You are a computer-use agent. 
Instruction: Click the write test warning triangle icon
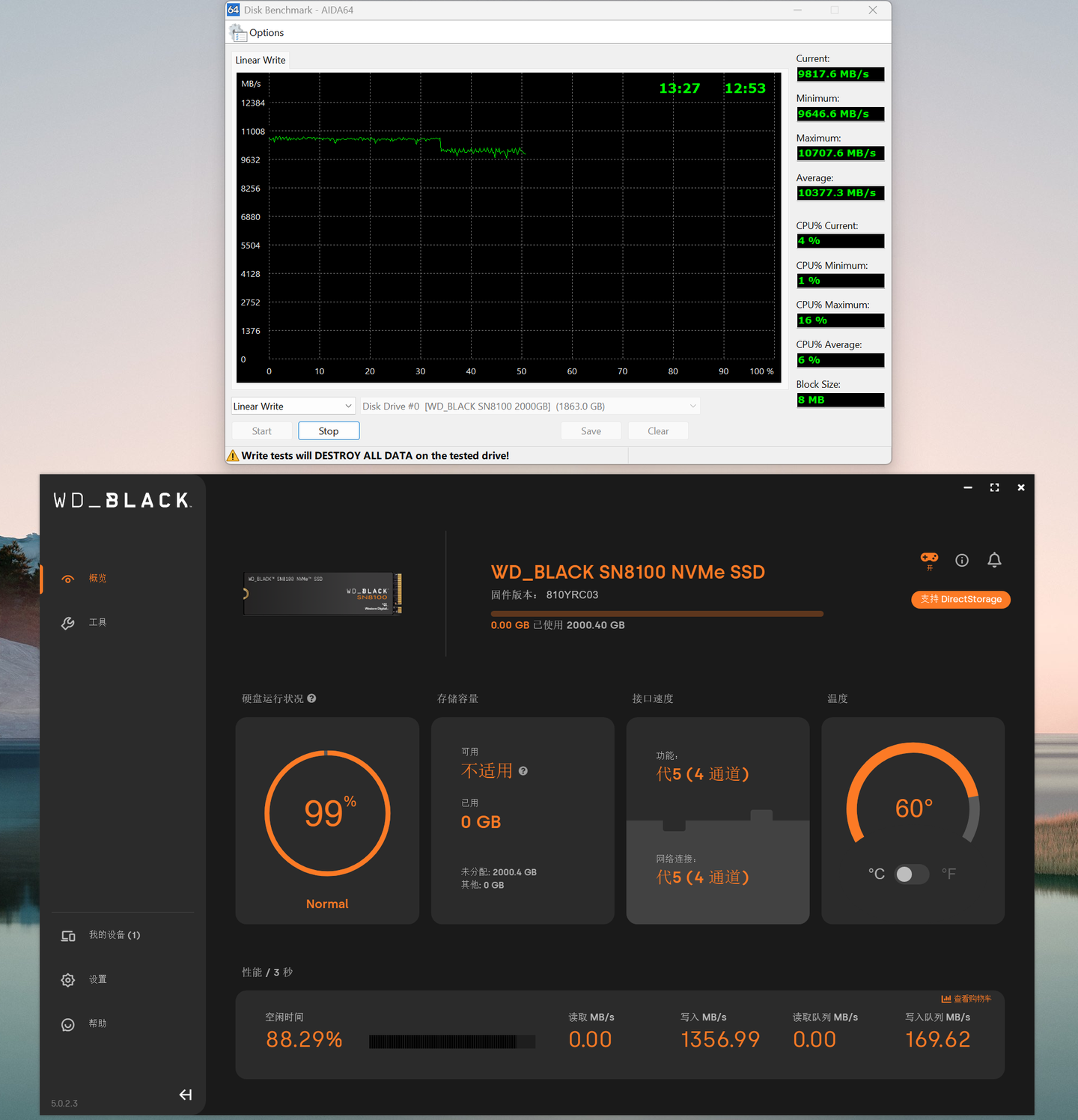[233, 455]
